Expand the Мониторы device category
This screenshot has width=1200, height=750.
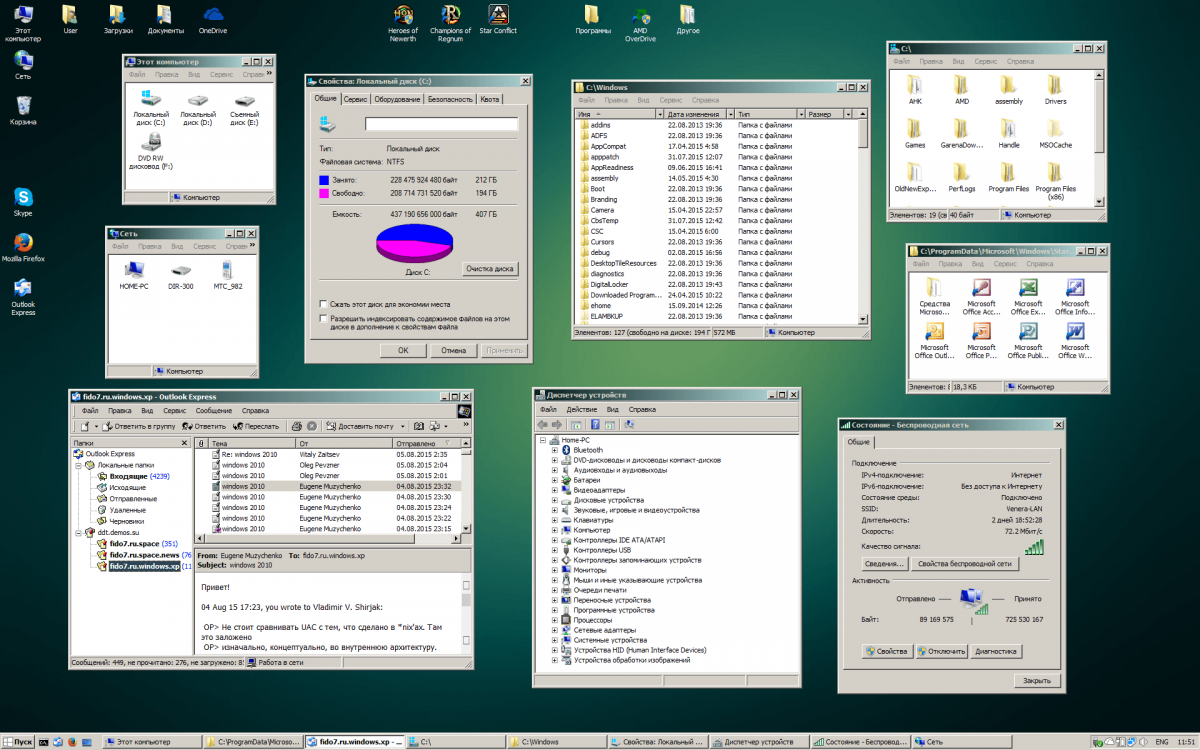554,570
